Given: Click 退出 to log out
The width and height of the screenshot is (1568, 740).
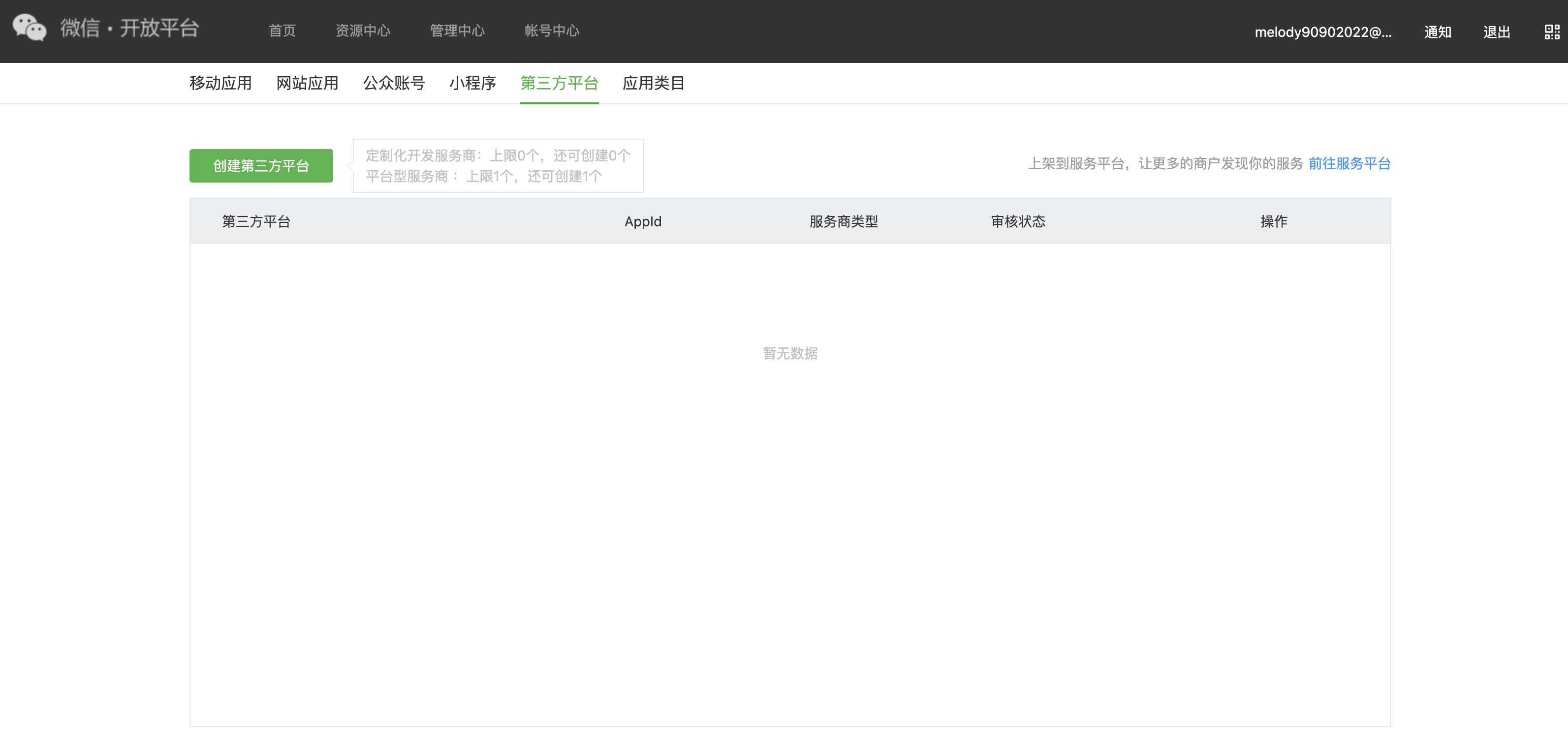Looking at the screenshot, I should coord(1497,31).
